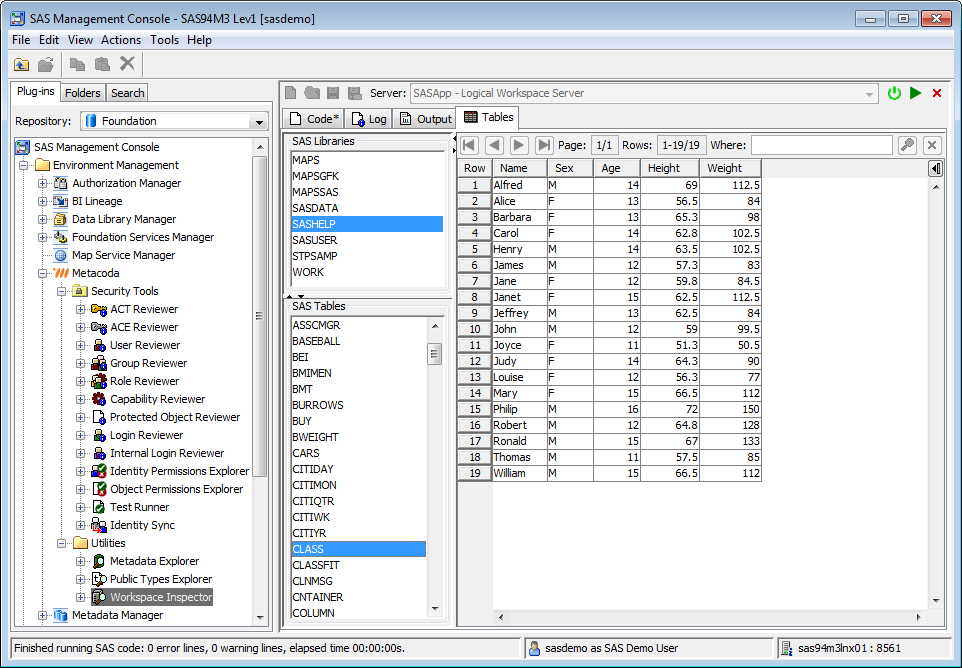
Task: Click the Name column header
Action: (520, 168)
